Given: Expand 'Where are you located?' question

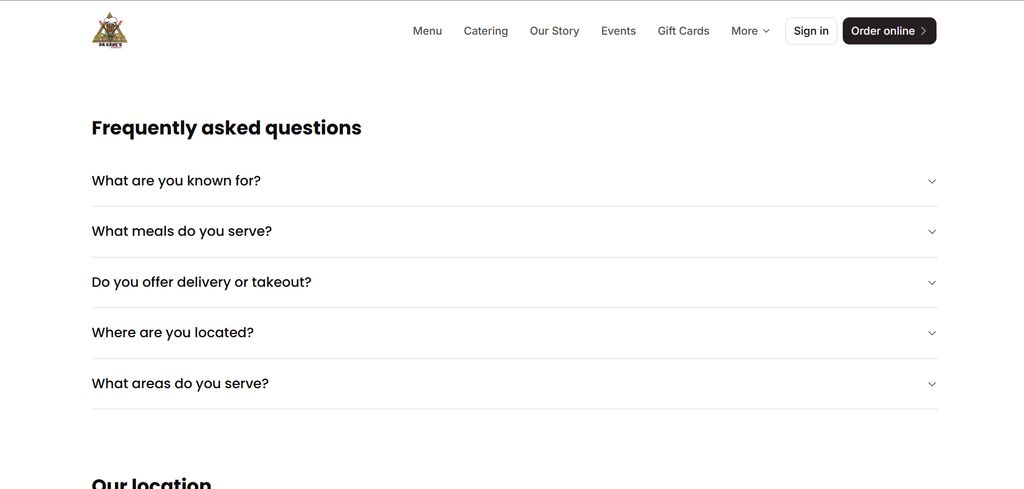Looking at the screenshot, I should (173, 332).
